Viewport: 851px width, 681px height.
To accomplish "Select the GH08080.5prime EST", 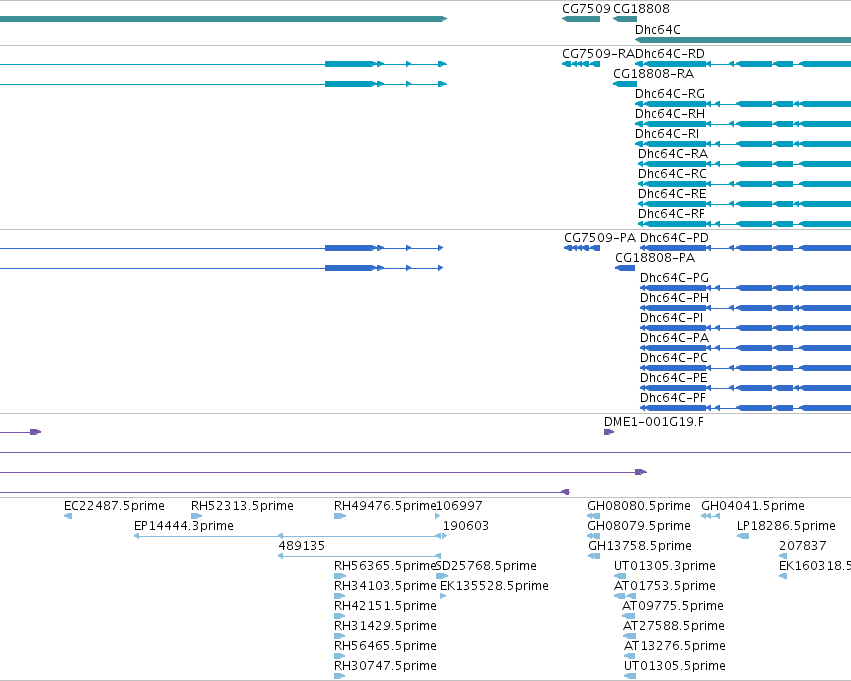I will click(594, 516).
